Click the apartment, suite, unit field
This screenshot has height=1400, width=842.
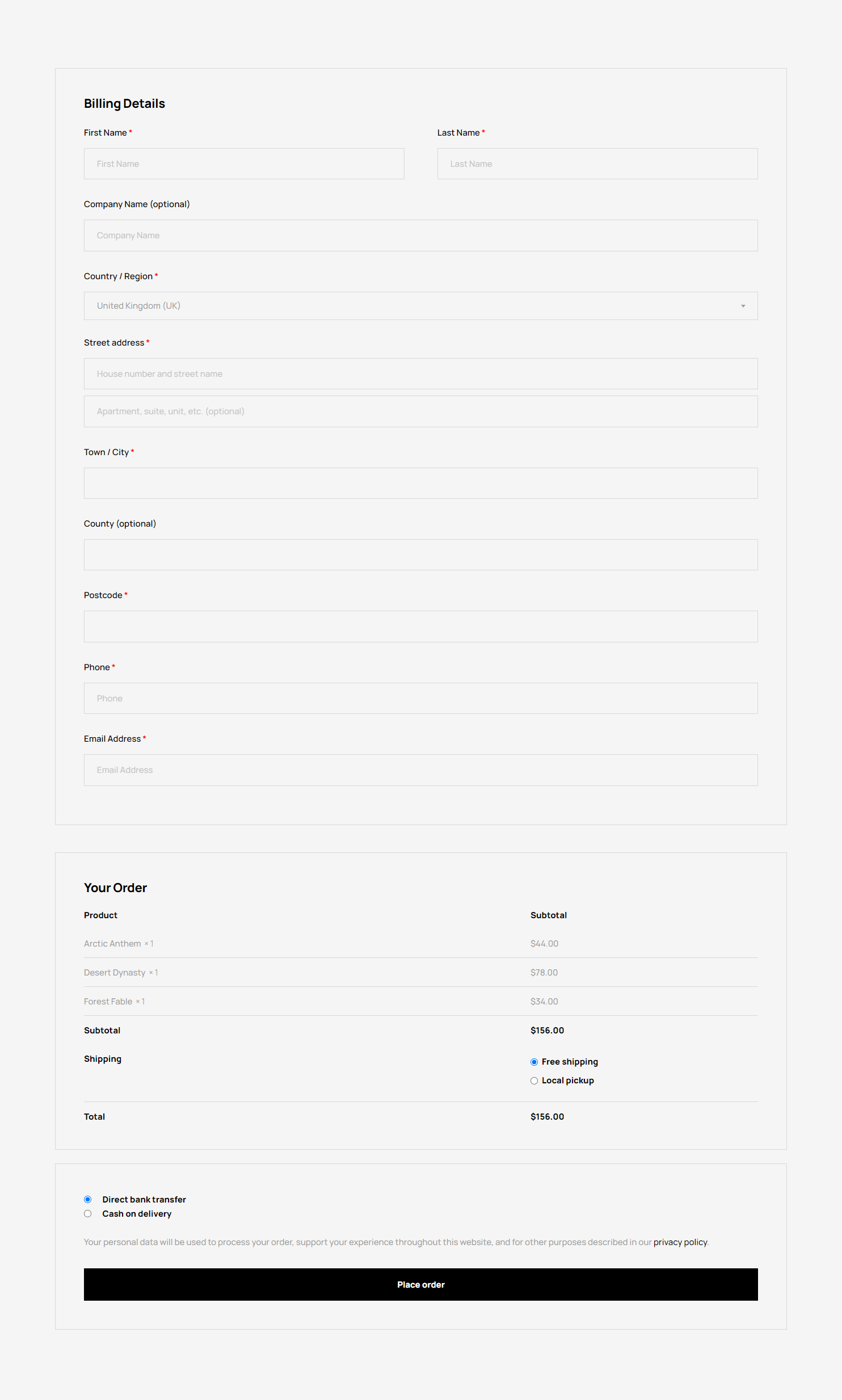click(420, 411)
